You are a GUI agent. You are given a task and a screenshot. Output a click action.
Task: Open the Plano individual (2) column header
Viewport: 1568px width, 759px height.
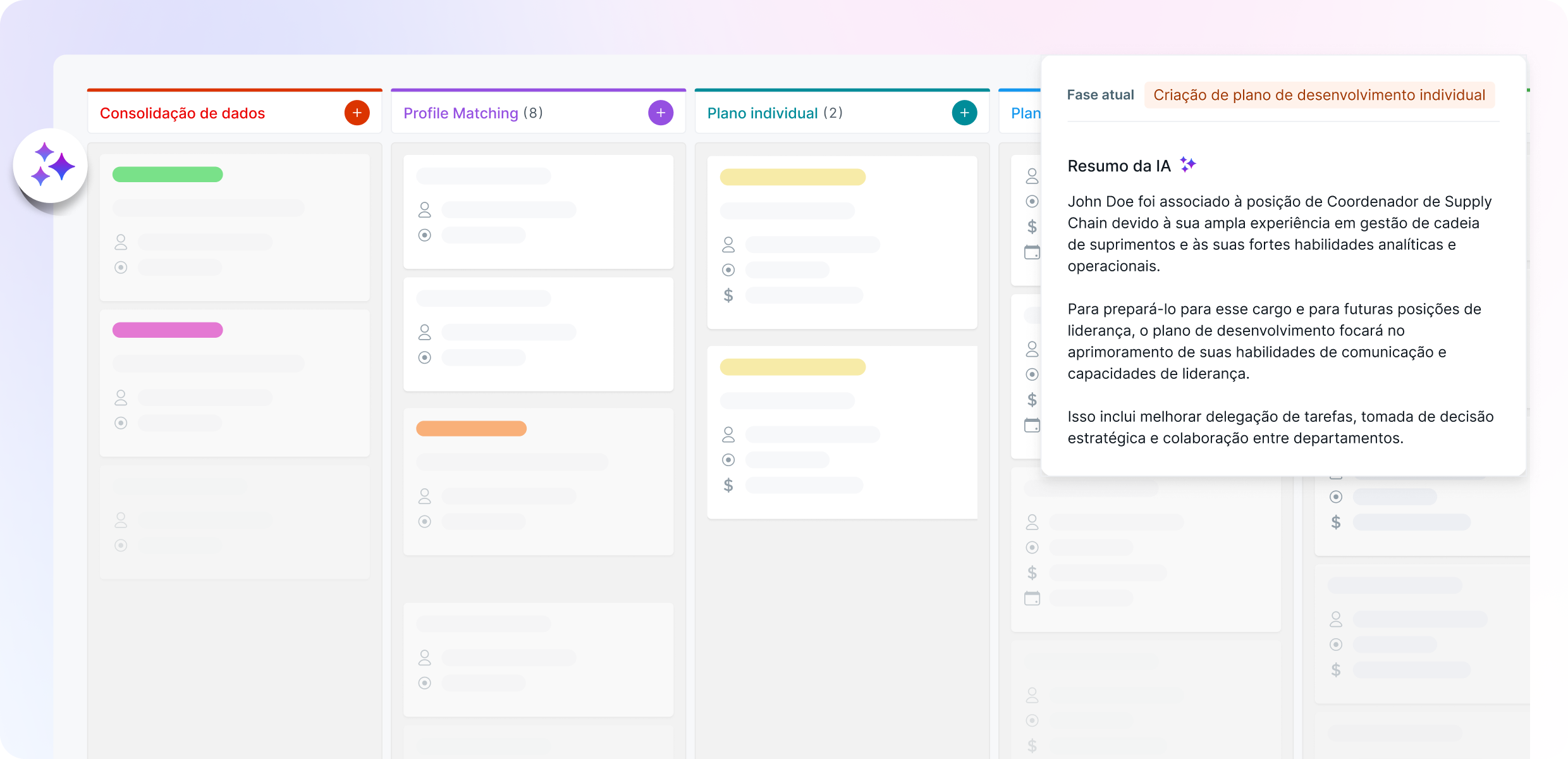pos(775,113)
